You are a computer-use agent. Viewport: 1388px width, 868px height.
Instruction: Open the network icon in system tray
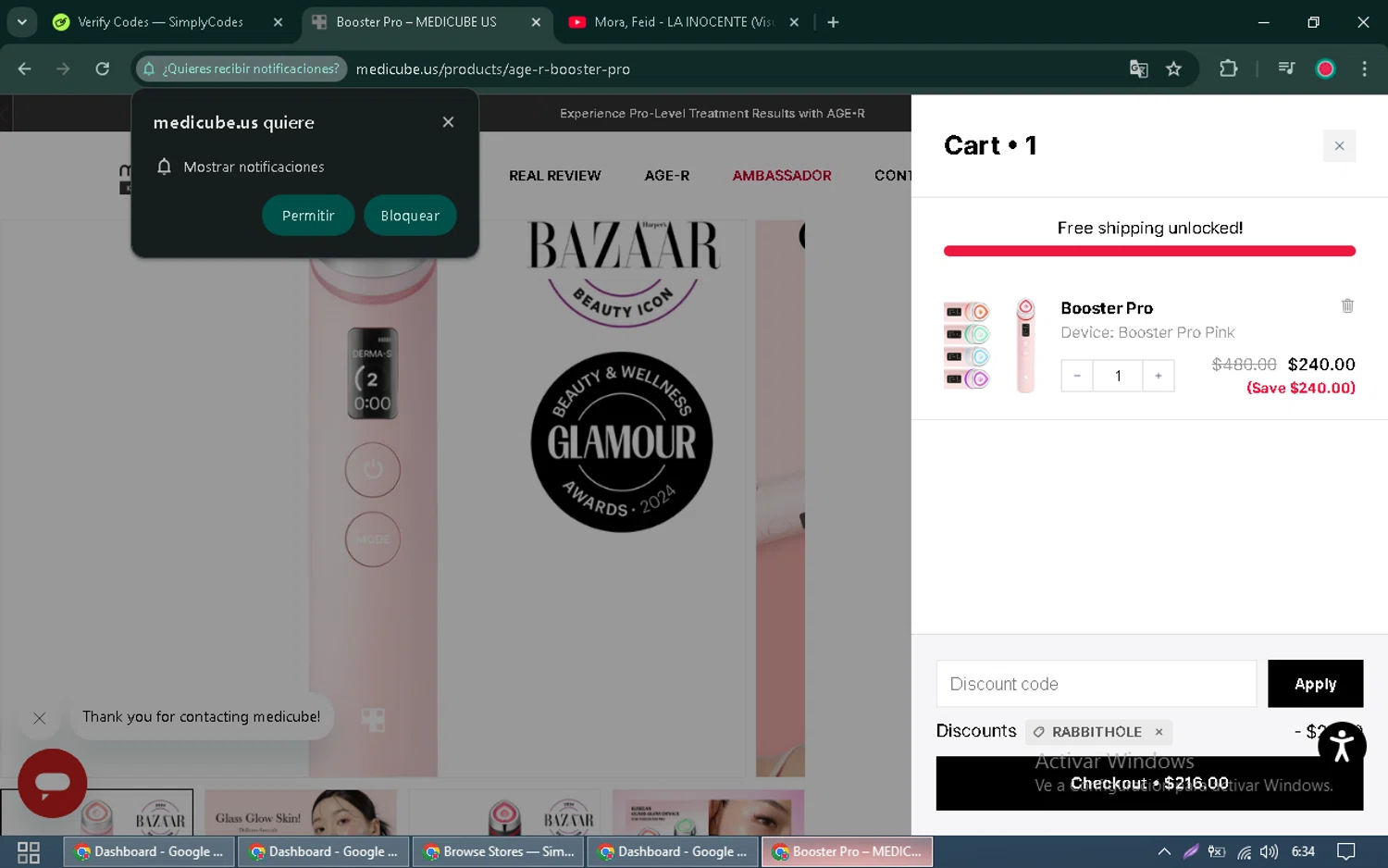coord(1244,851)
